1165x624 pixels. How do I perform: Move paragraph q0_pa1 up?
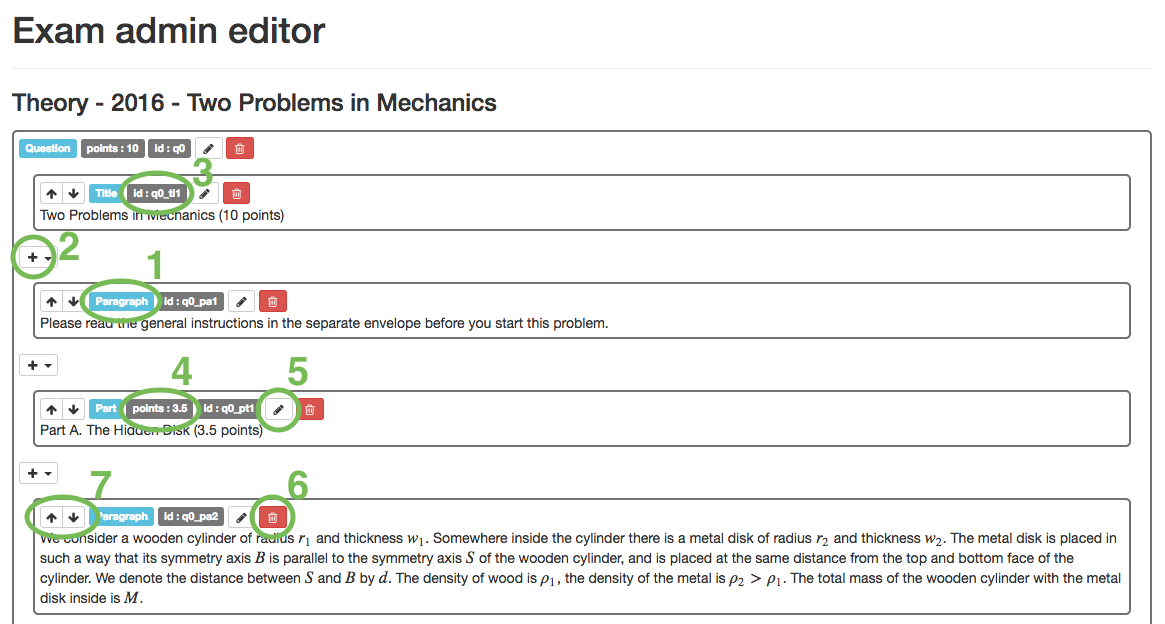pyautogui.click(x=51, y=301)
